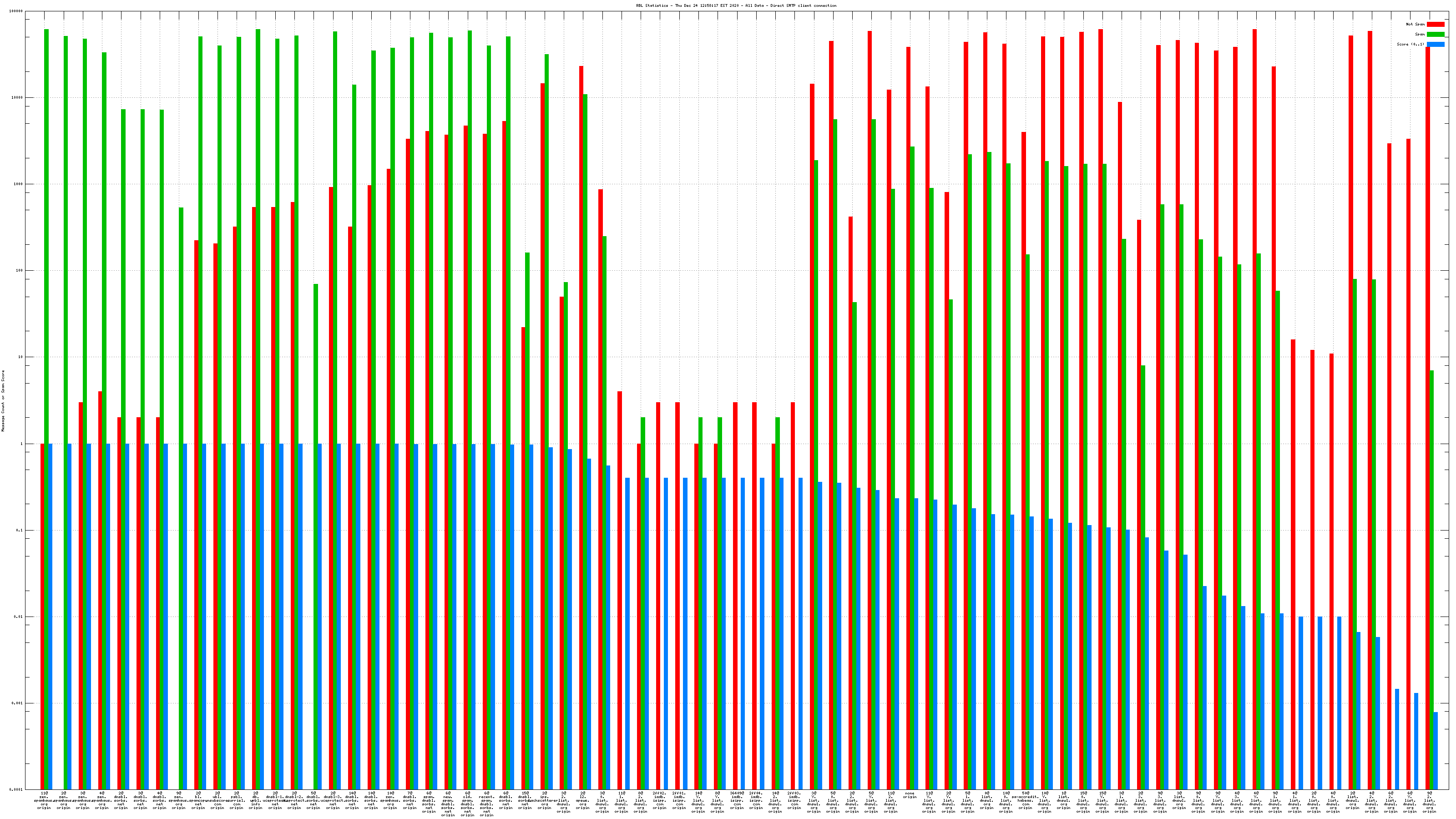Image resolution: width=1456 pixels, height=819 pixels.
Task: Click the 1000 y-axis tick label
Action: [18, 184]
